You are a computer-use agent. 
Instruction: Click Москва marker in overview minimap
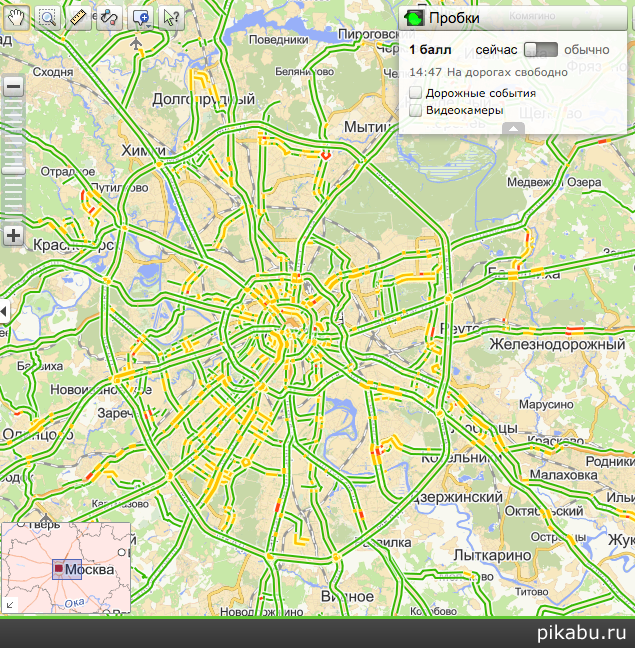tap(59, 569)
